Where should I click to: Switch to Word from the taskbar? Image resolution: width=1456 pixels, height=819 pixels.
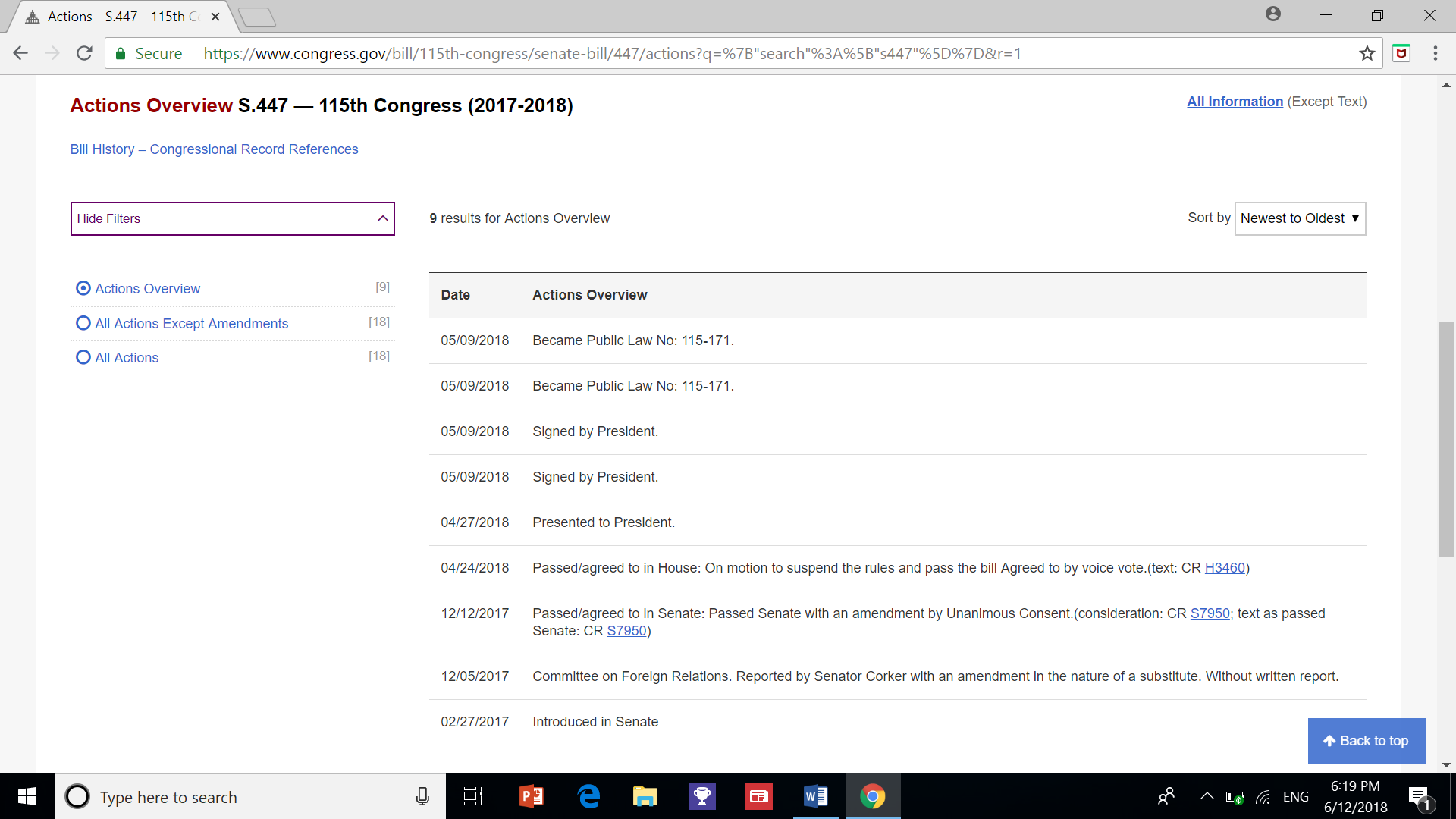816,796
